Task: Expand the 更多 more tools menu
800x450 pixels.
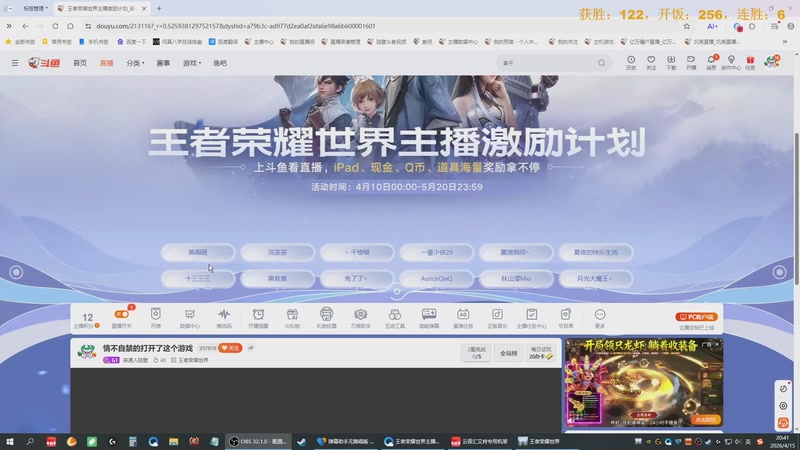Action: [600, 318]
